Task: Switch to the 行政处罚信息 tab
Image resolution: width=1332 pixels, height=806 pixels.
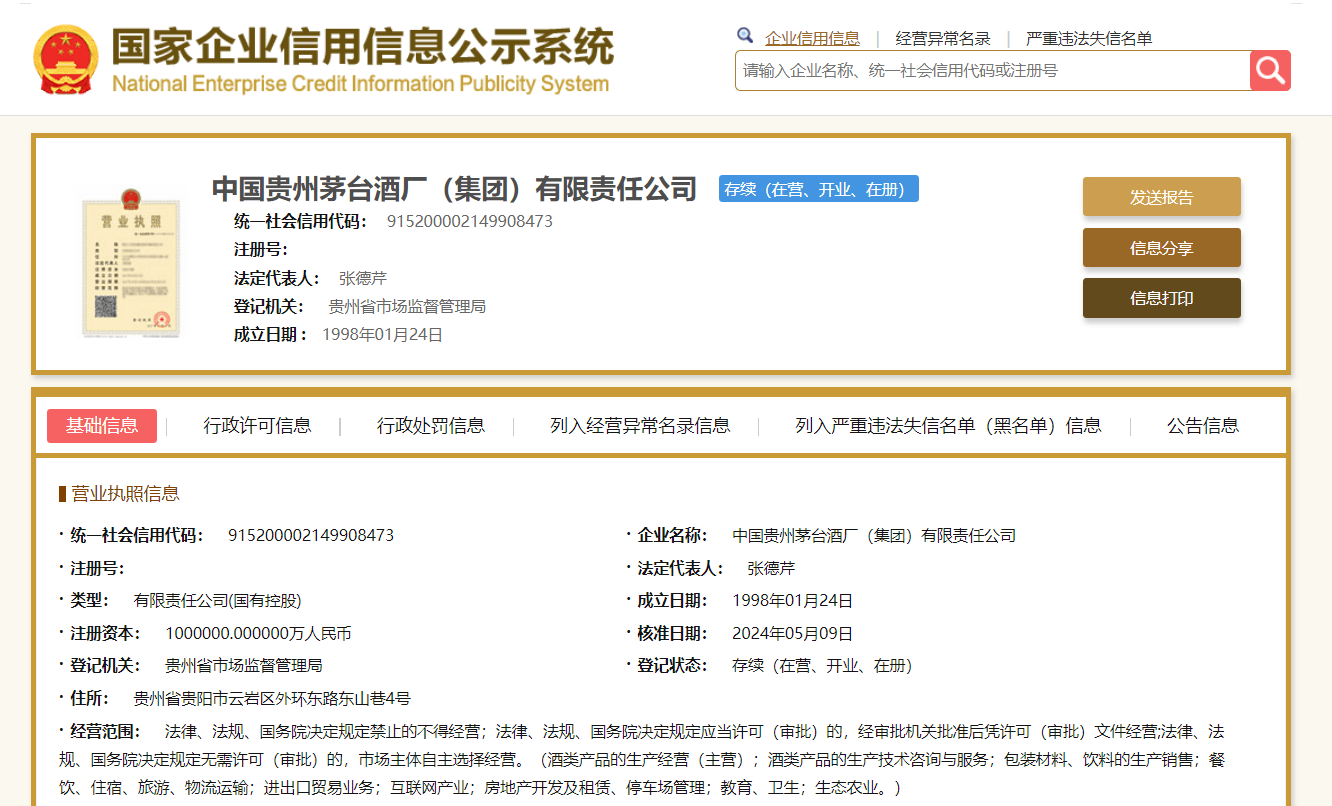Action: pos(431,426)
